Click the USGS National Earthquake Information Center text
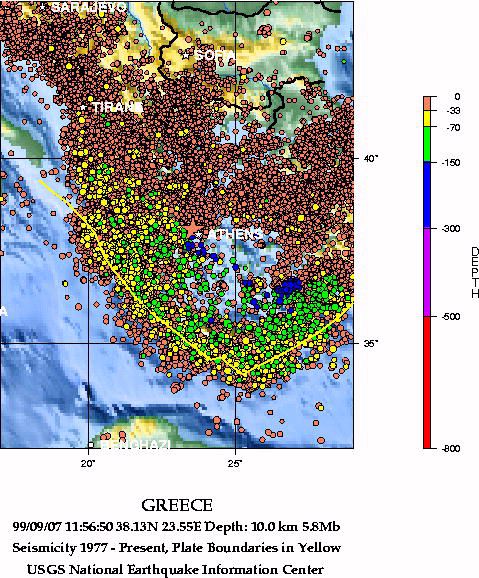 tap(176, 570)
